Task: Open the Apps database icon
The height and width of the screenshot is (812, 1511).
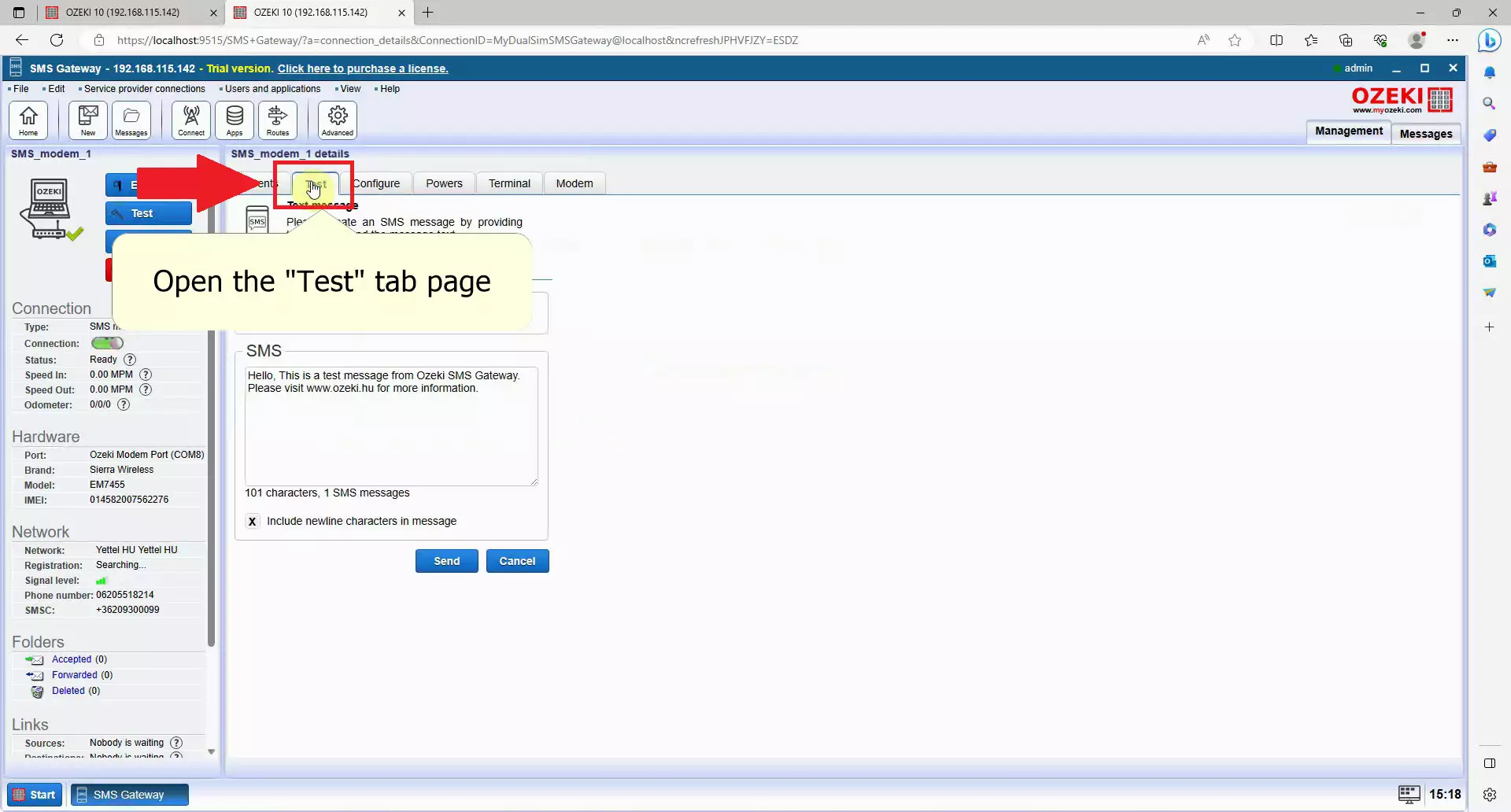Action: point(235,120)
